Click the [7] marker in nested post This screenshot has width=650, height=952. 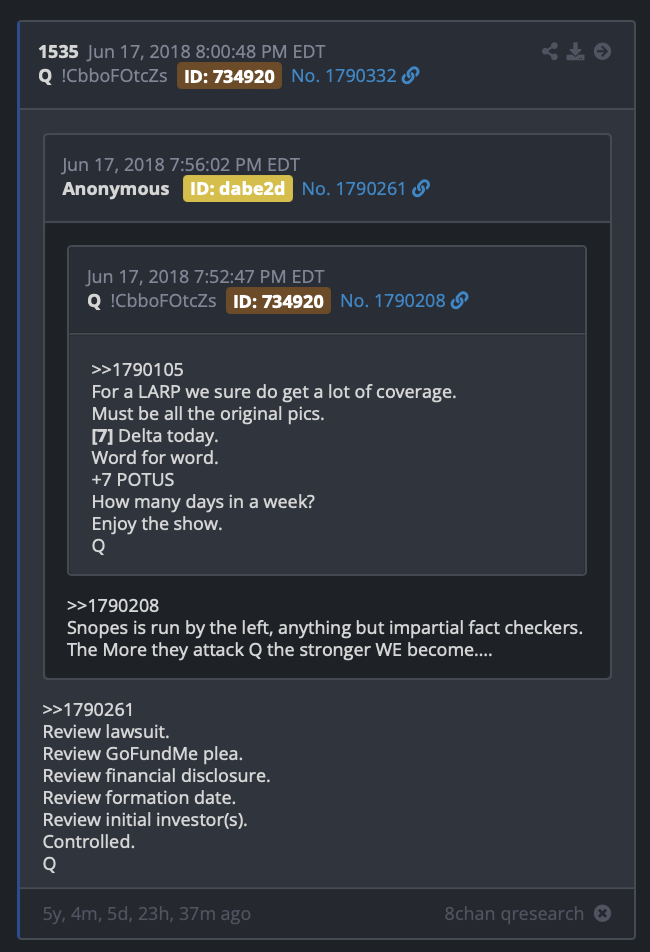102,436
